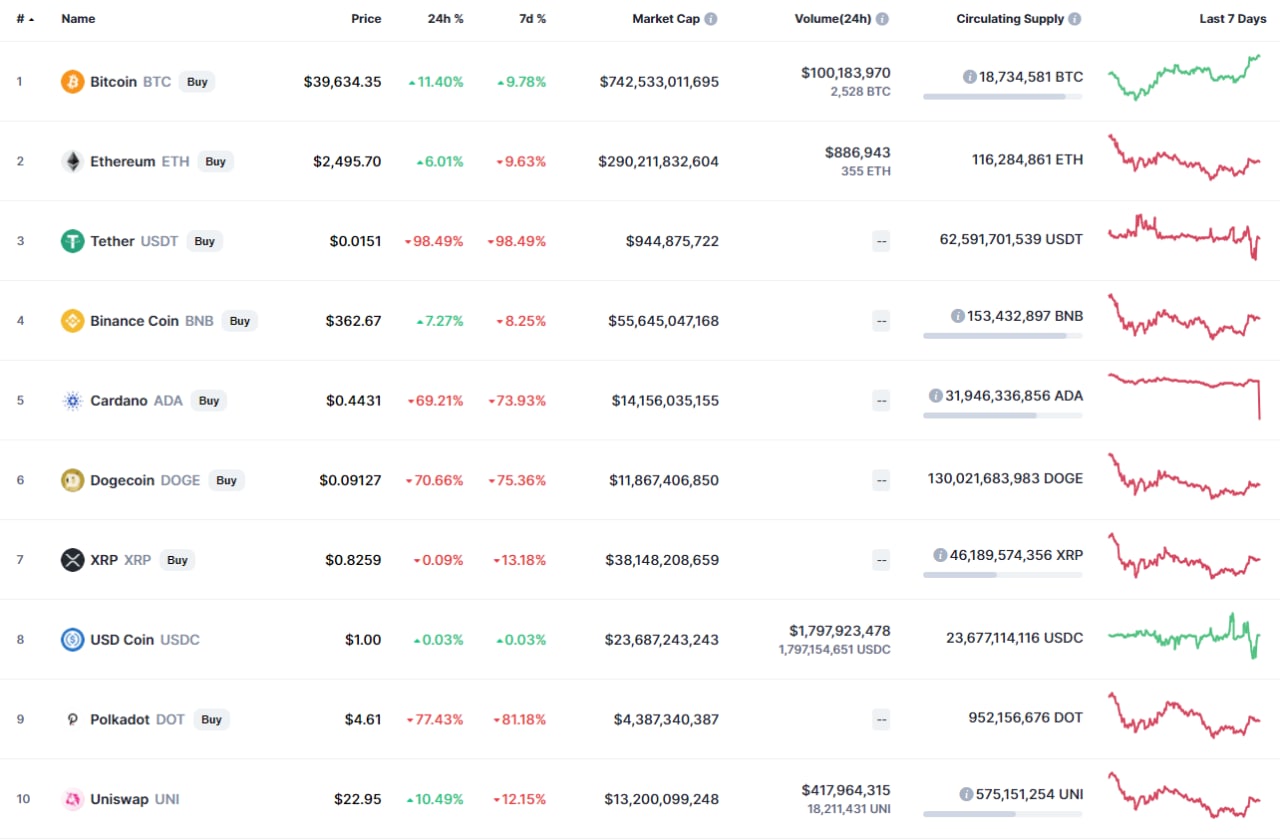Click the Buy button next to Bitcoin
This screenshot has height=840, width=1280.
[198, 82]
